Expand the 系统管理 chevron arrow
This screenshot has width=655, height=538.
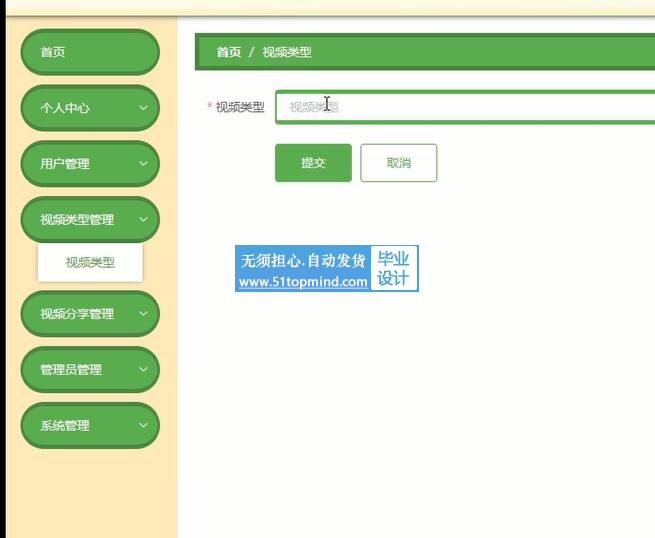click(x=143, y=426)
